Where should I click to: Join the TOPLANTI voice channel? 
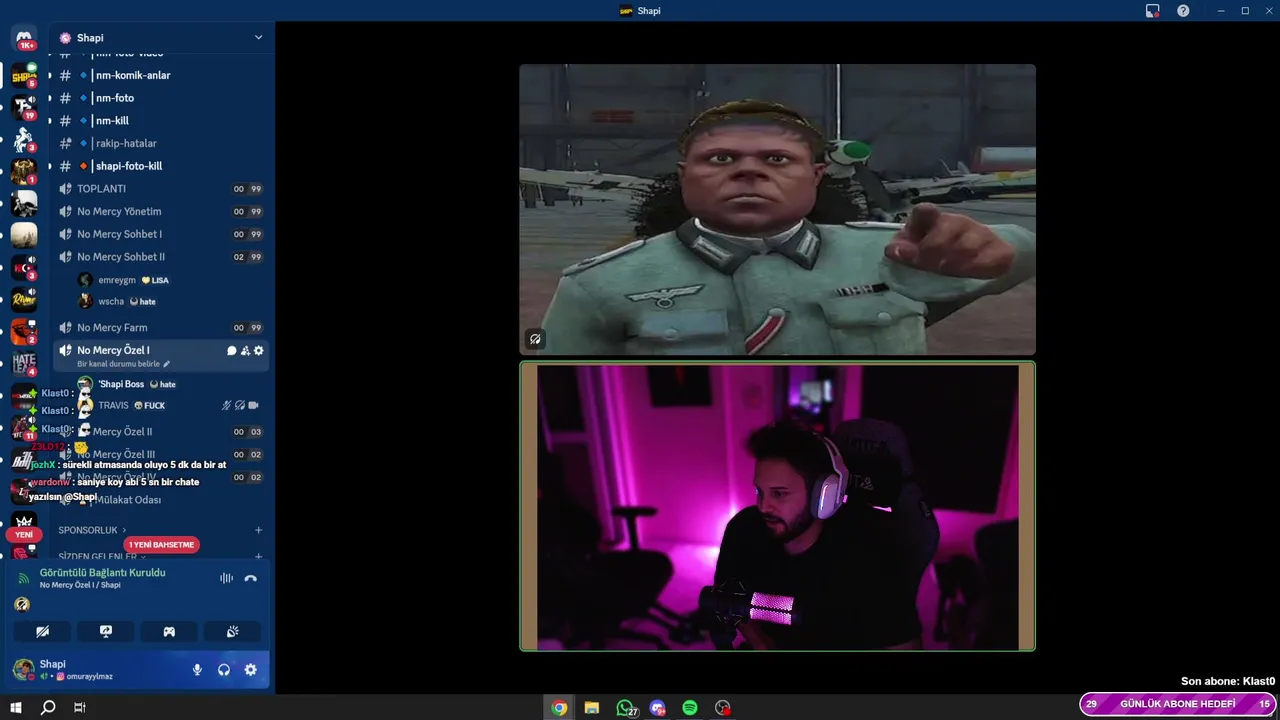[161, 189]
